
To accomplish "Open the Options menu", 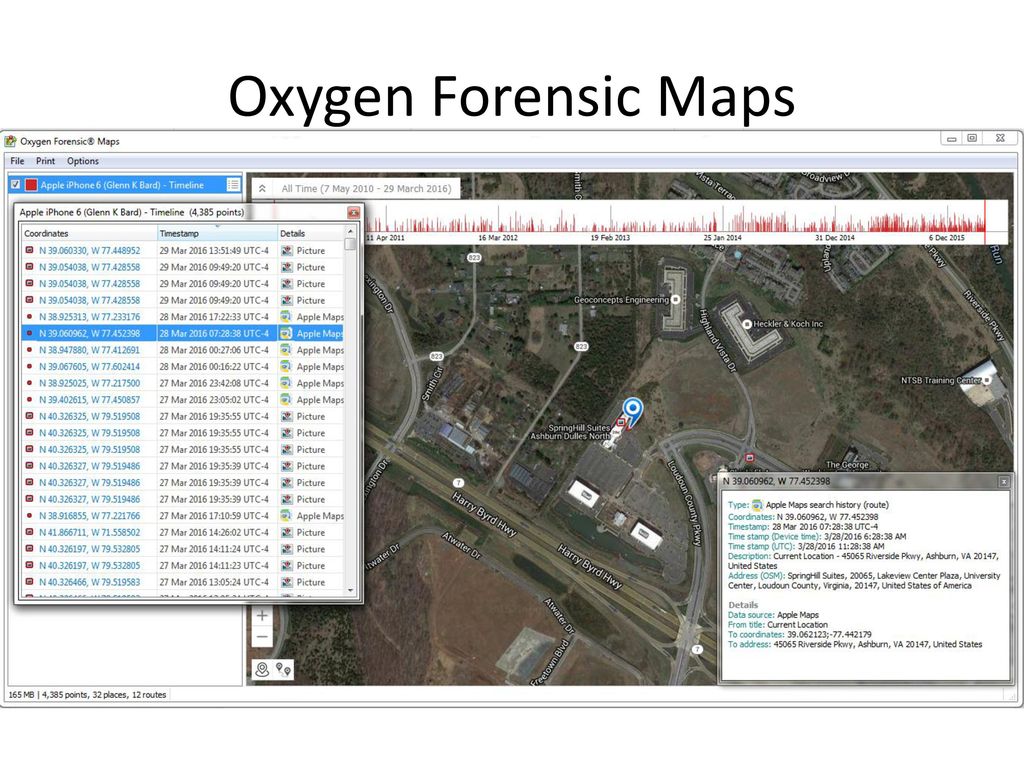I will tap(83, 161).
